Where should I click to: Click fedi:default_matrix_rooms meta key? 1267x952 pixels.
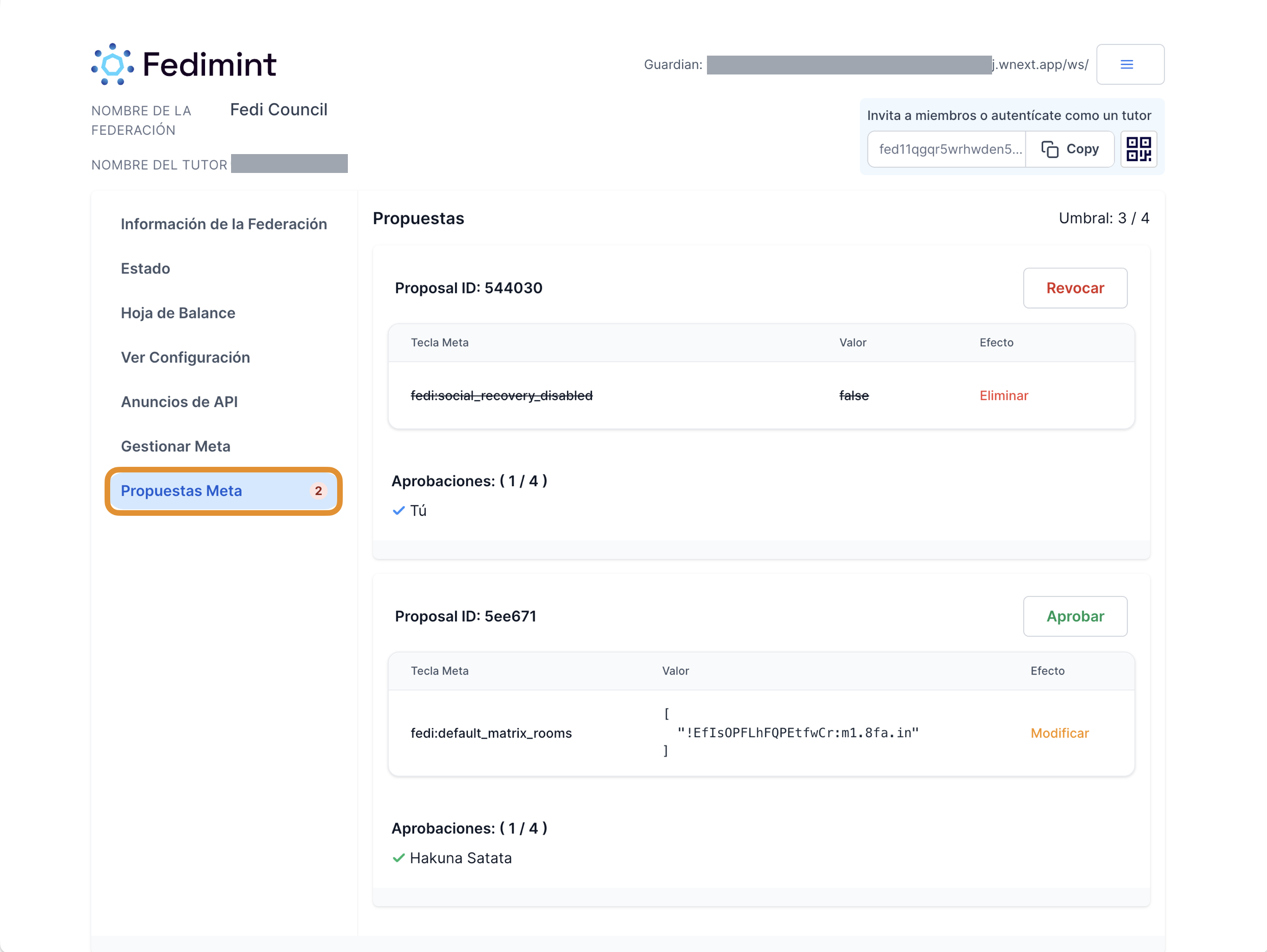coord(492,733)
